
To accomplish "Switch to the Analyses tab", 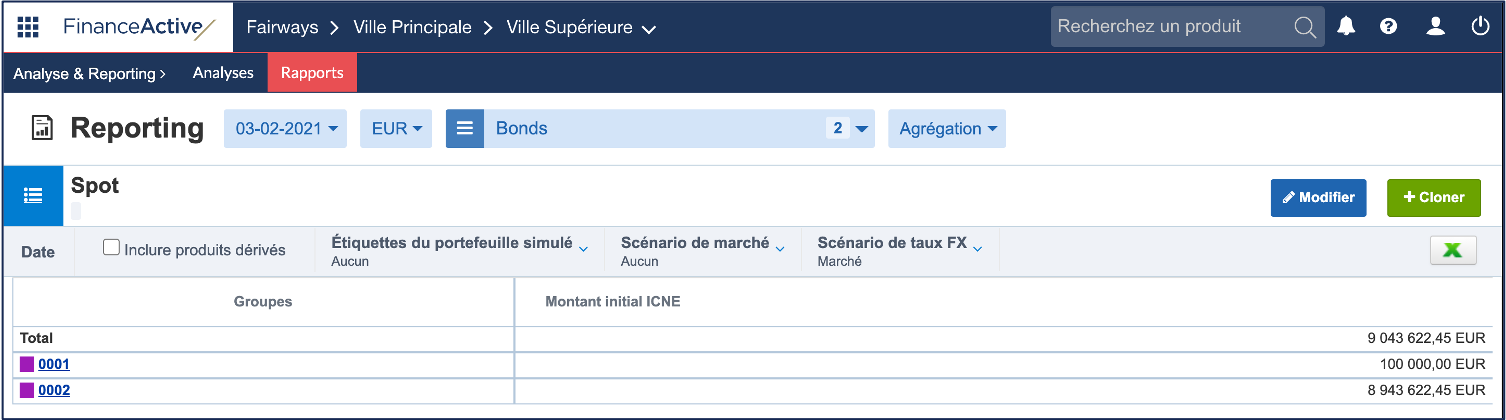I will click(223, 73).
